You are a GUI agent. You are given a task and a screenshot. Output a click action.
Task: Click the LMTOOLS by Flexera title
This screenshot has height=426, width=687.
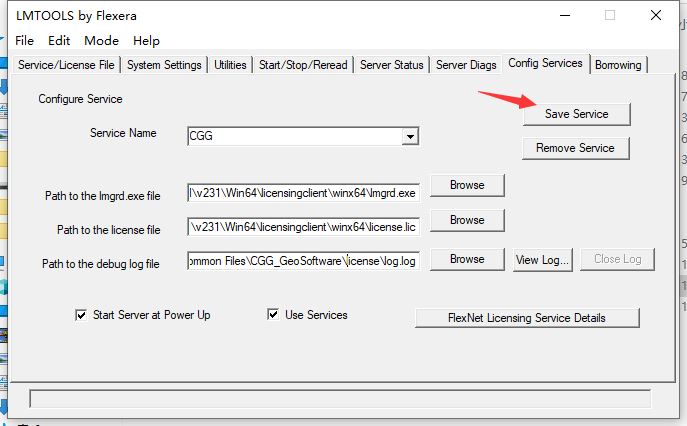(x=76, y=16)
